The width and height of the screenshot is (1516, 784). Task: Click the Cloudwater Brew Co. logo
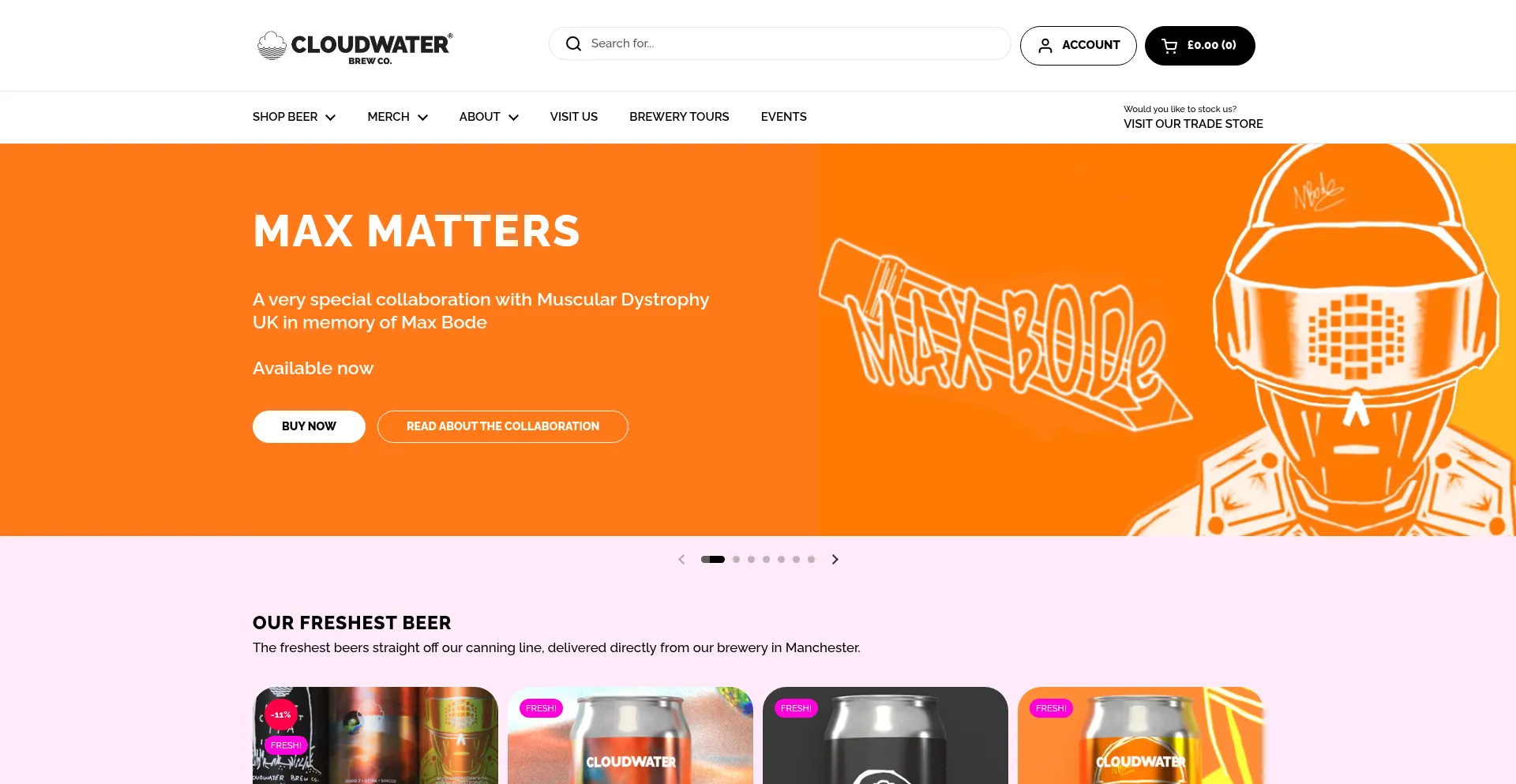pos(355,47)
